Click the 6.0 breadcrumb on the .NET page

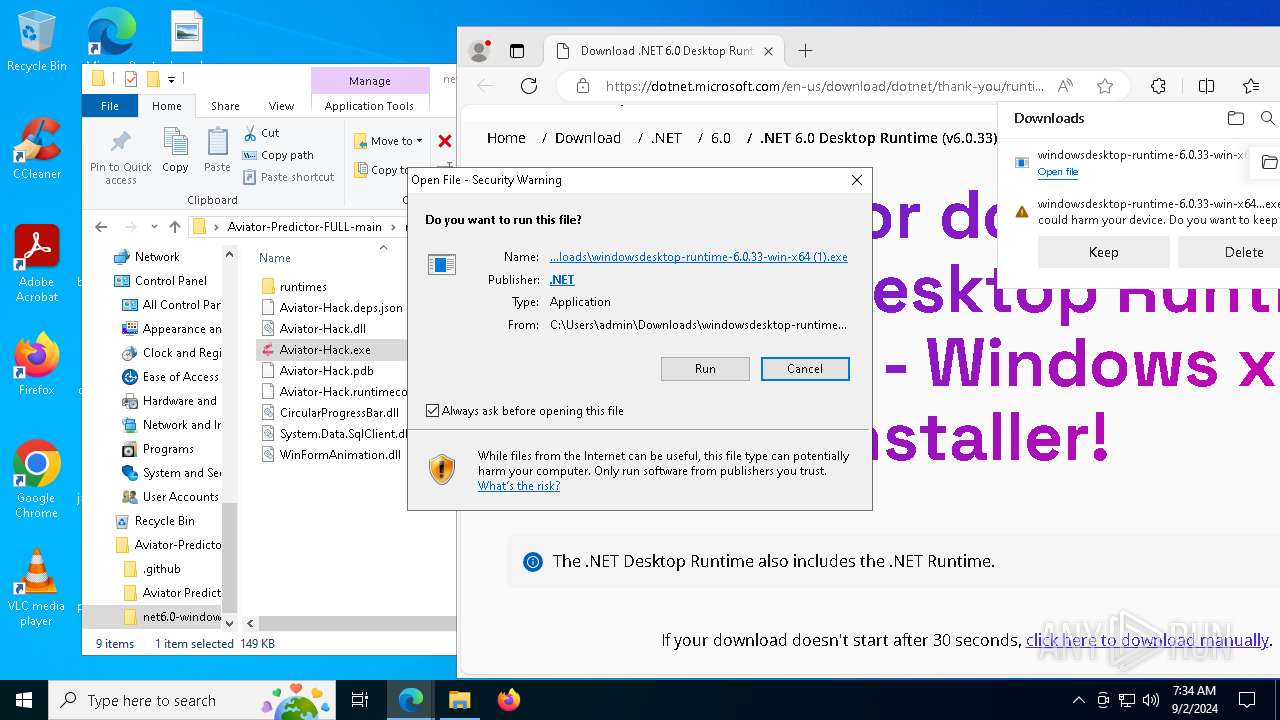coord(721,138)
